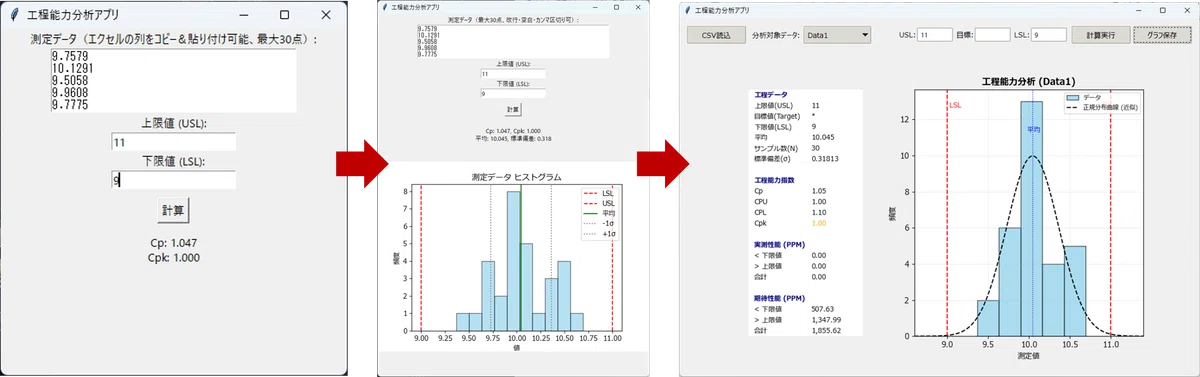Click the red LSL label in the right chart
Screen dimensions: 1200x377
(x=956, y=105)
